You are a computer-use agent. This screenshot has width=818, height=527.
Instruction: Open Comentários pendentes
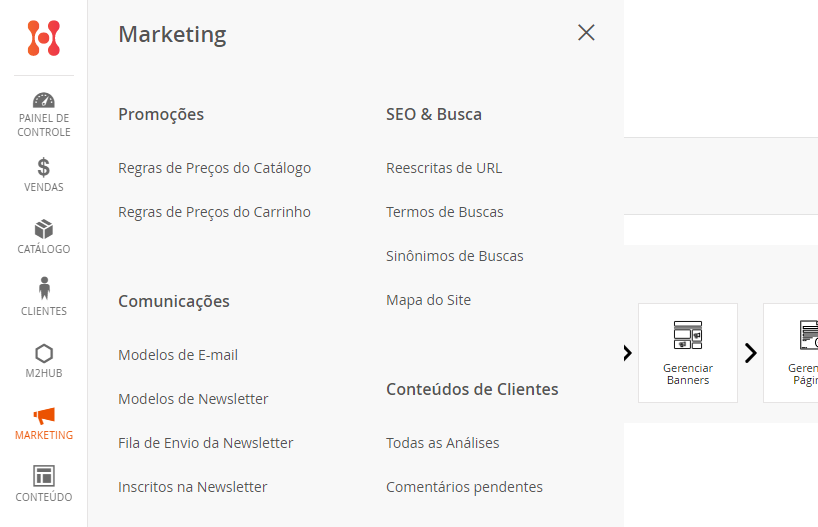464,487
